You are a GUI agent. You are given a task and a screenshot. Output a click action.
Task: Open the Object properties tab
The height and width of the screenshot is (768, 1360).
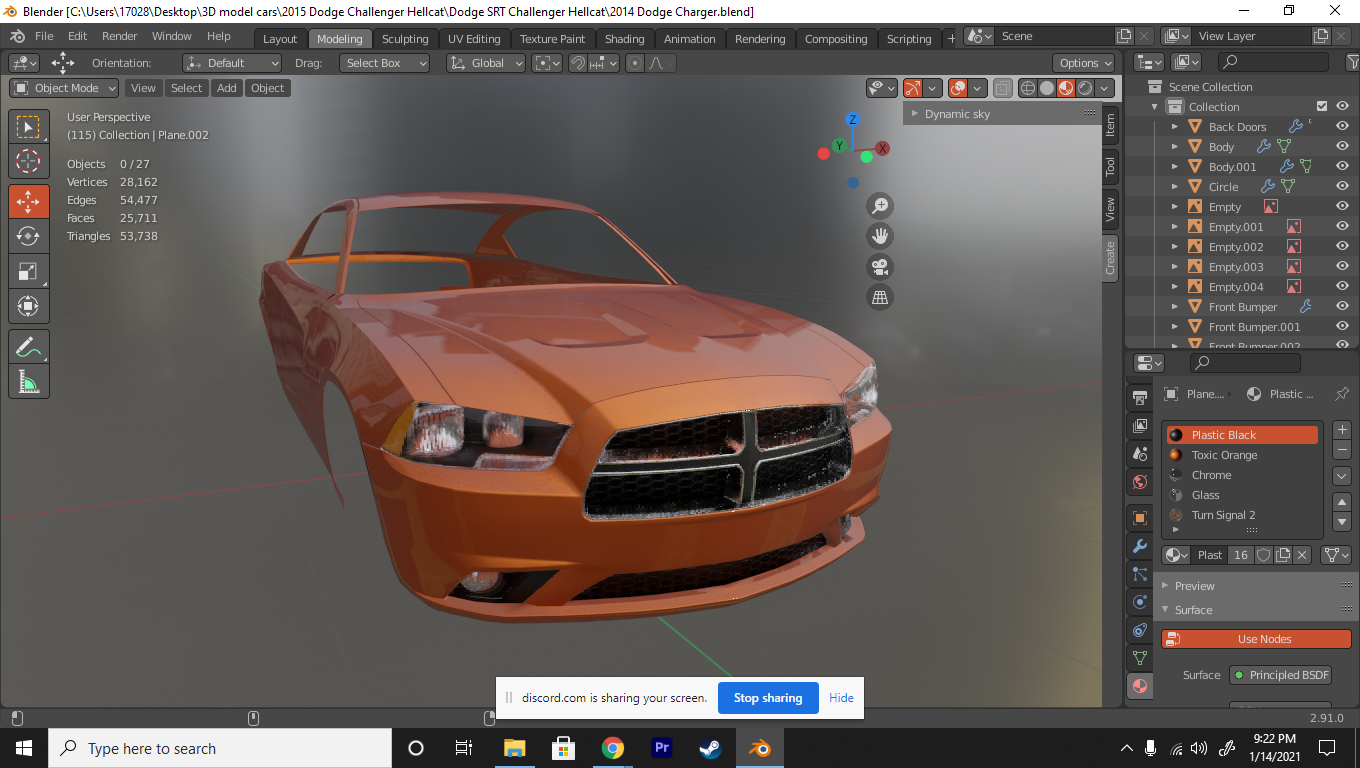pyautogui.click(x=1140, y=518)
